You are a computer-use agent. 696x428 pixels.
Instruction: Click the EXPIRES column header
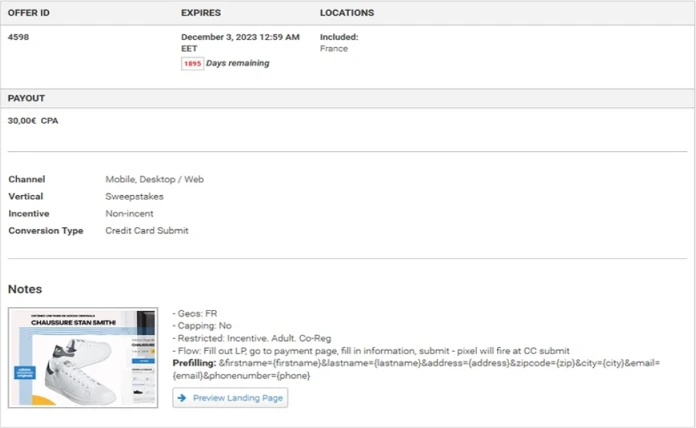click(201, 13)
